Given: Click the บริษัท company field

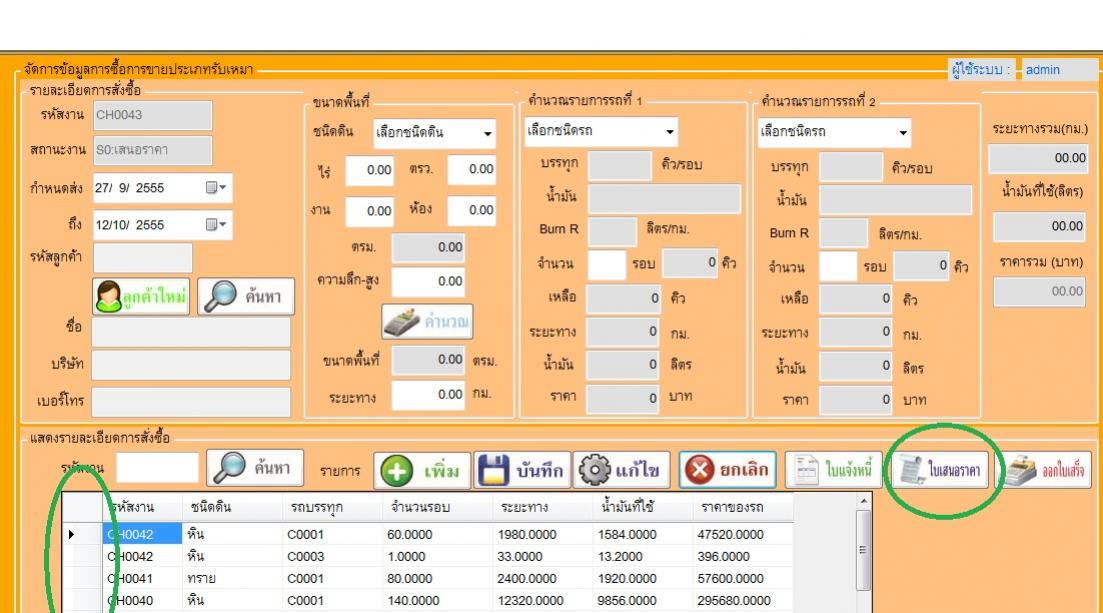Looking at the screenshot, I should click(191, 365).
